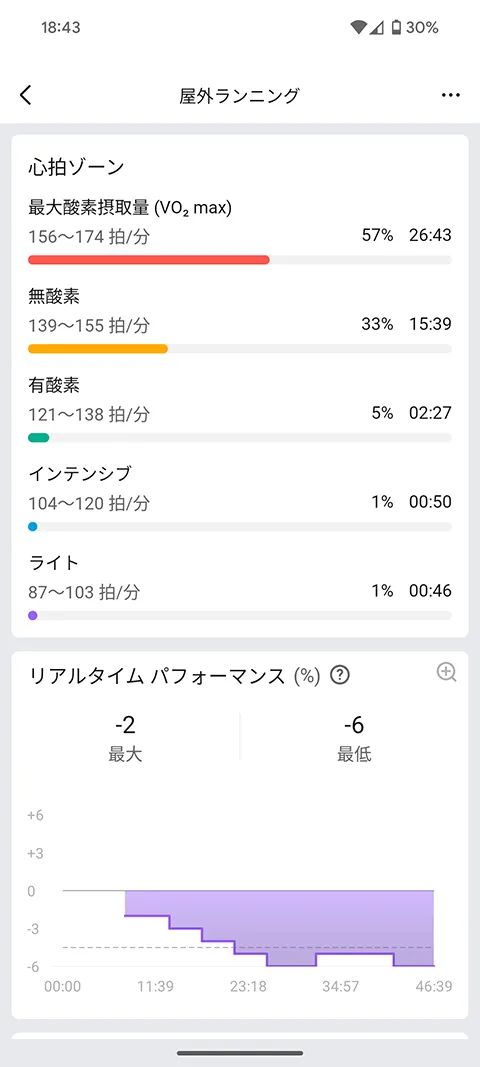The width and height of the screenshot is (480, 1067).
Task: Tap the green 有酸素 zone bar
Action: (x=39, y=438)
